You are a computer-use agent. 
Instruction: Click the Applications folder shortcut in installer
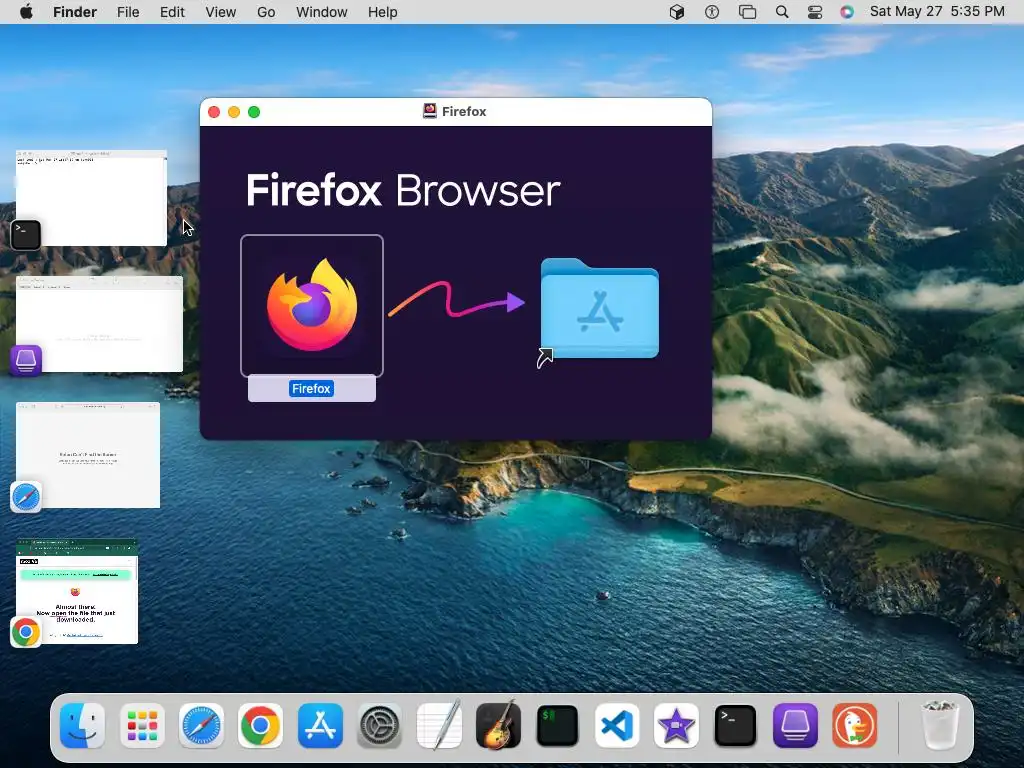(599, 309)
